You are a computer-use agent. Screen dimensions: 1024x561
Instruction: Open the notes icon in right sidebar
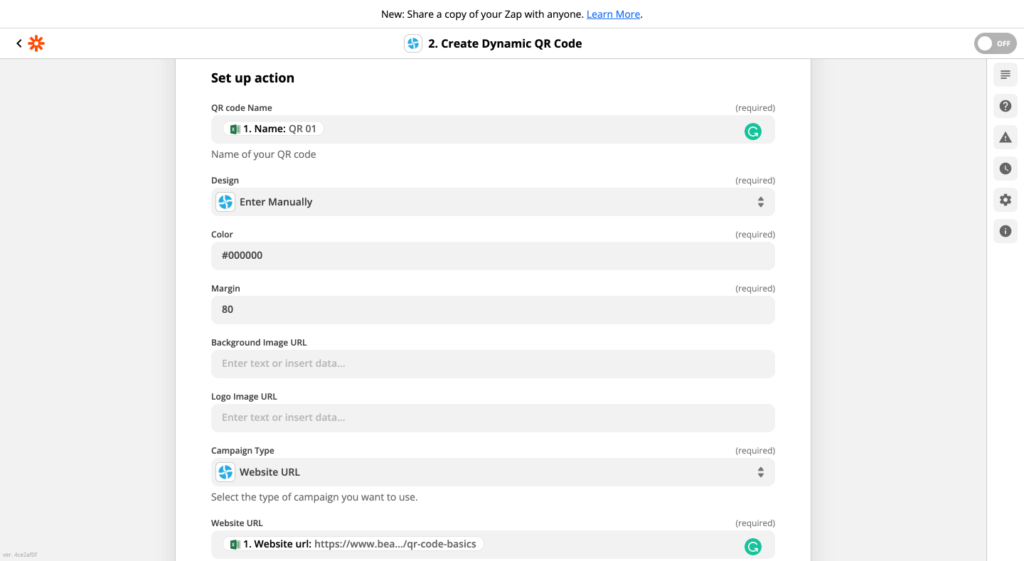coord(1005,75)
